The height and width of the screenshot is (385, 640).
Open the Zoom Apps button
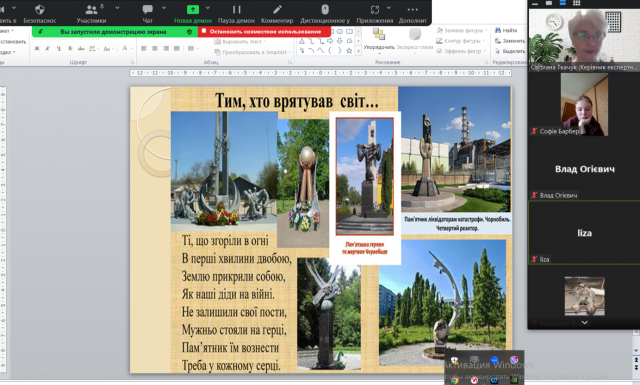pyautogui.click(x=375, y=14)
